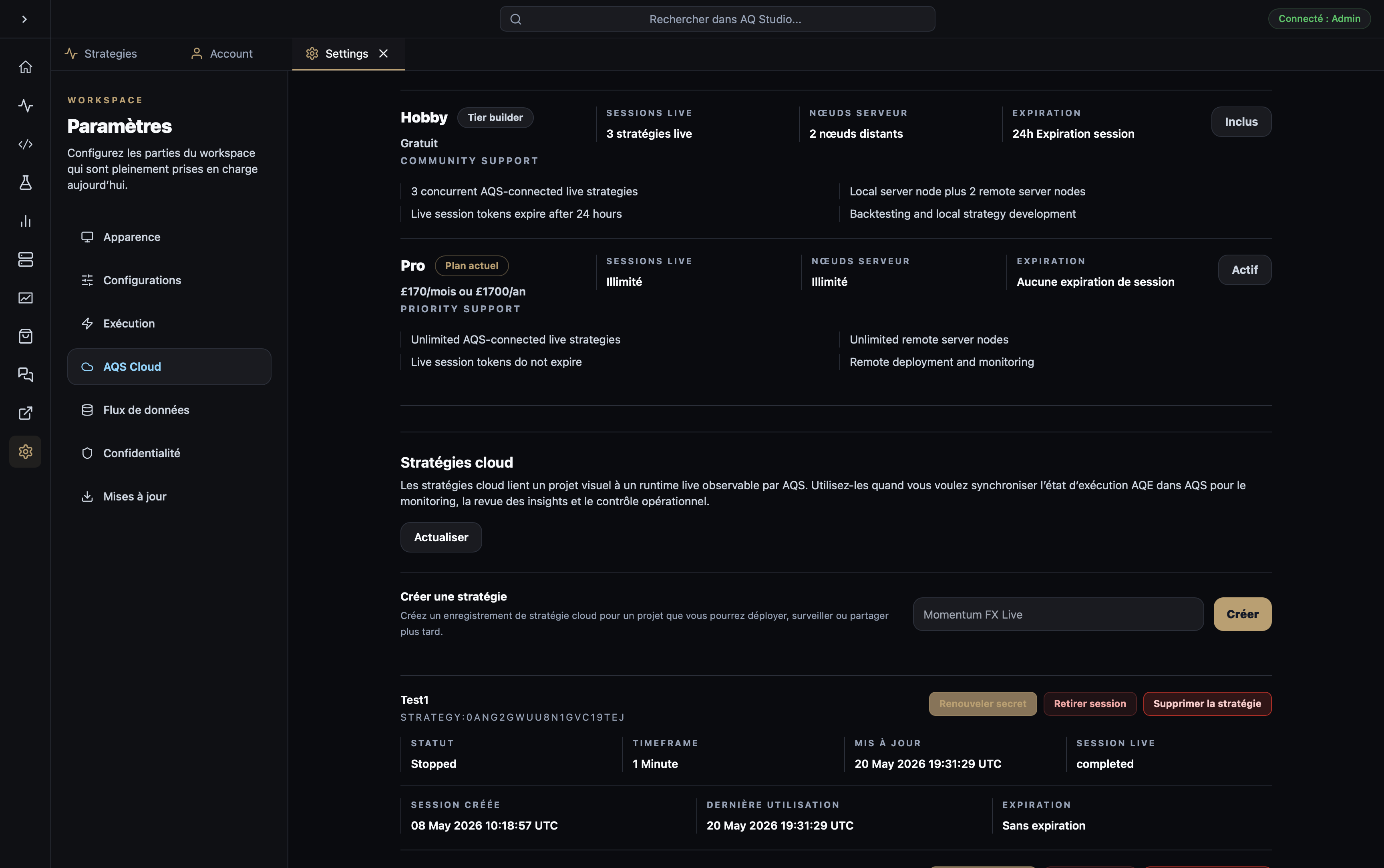Click '2 nœuds distants' value
Image resolution: width=1384 pixels, height=868 pixels.
tap(856, 134)
